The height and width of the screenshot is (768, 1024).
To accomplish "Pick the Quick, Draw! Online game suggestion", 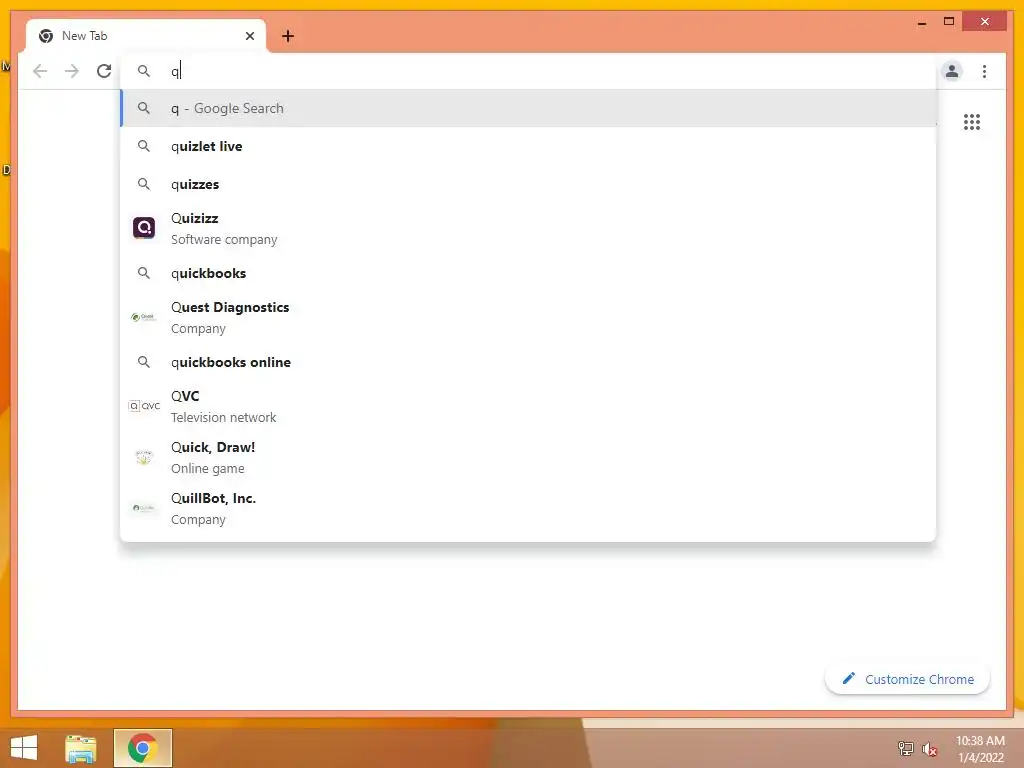I will point(528,457).
